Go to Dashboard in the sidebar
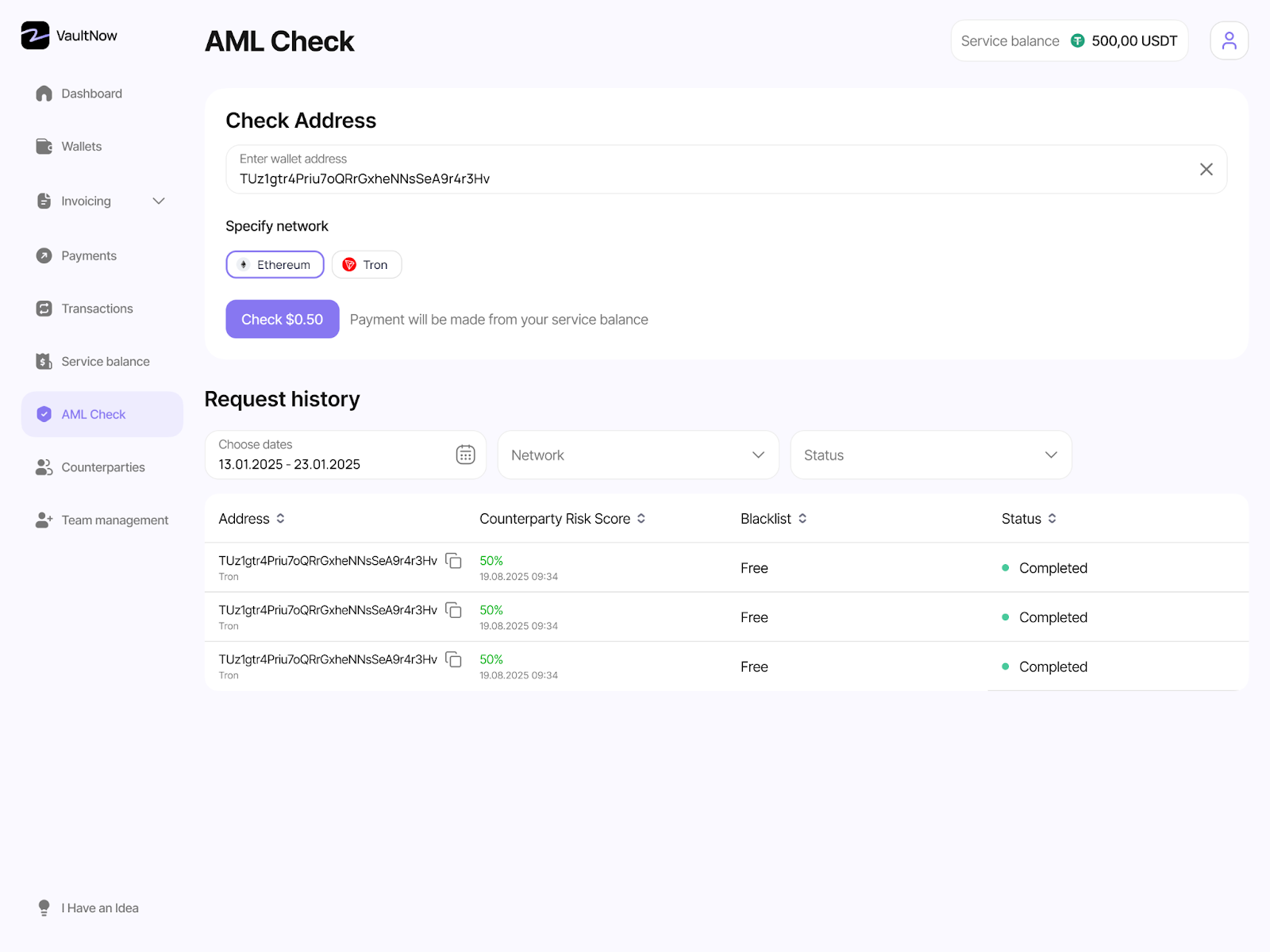 click(91, 94)
